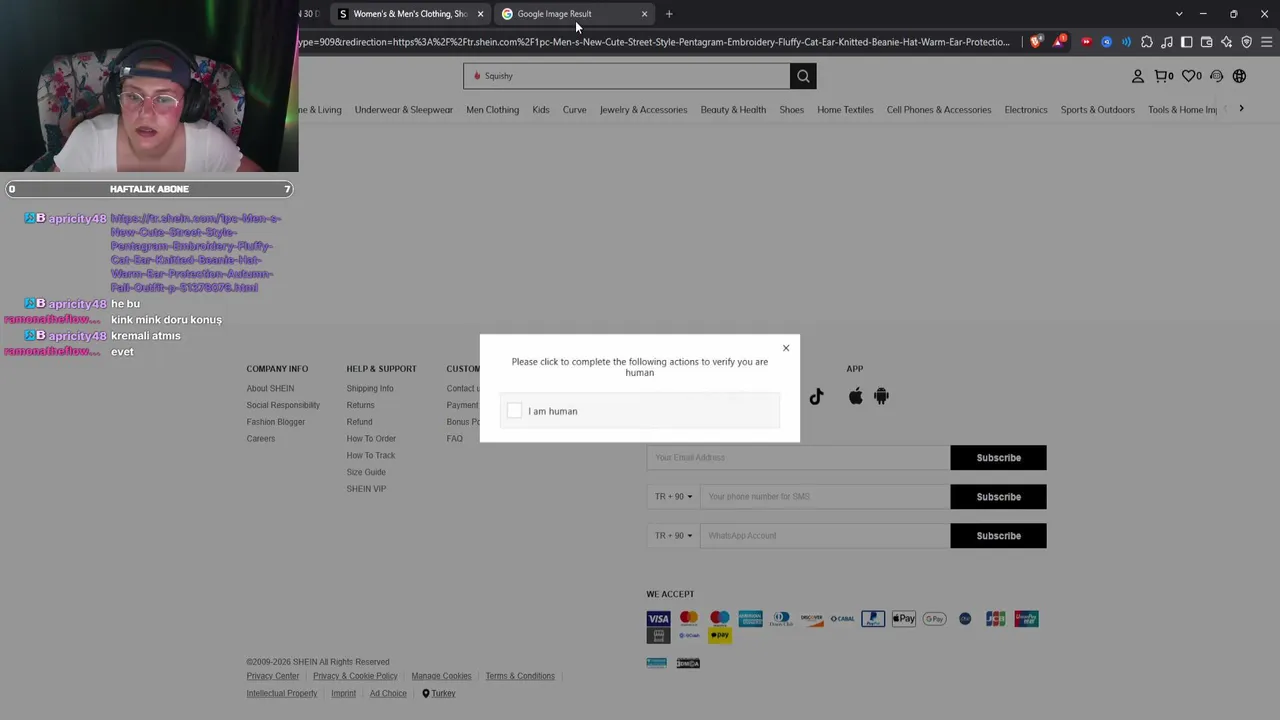Screen dimensions: 1280x720
Task: Open the Beauty & Health category
Action: (x=733, y=110)
